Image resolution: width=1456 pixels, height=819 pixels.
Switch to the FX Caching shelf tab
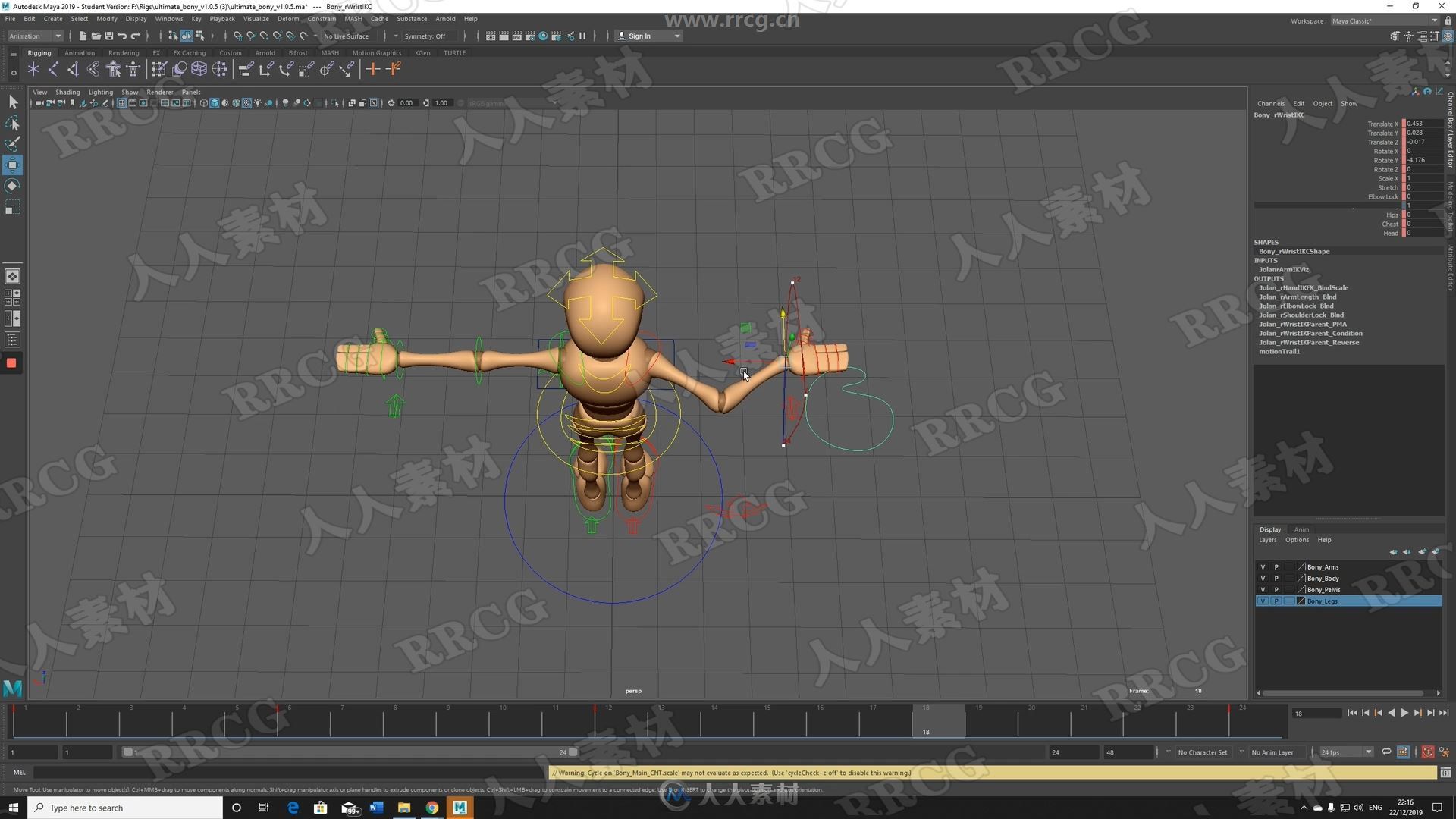(x=189, y=53)
